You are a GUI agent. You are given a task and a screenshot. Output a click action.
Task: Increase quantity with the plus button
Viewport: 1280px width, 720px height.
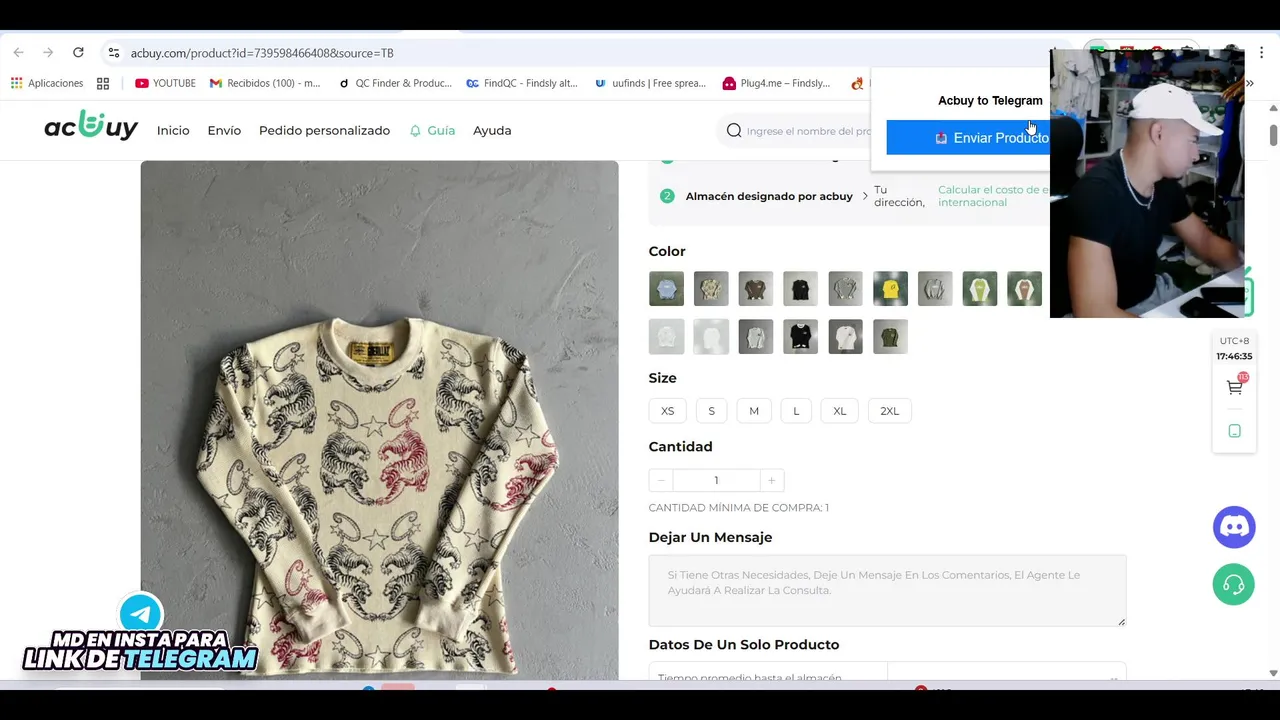(x=771, y=481)
